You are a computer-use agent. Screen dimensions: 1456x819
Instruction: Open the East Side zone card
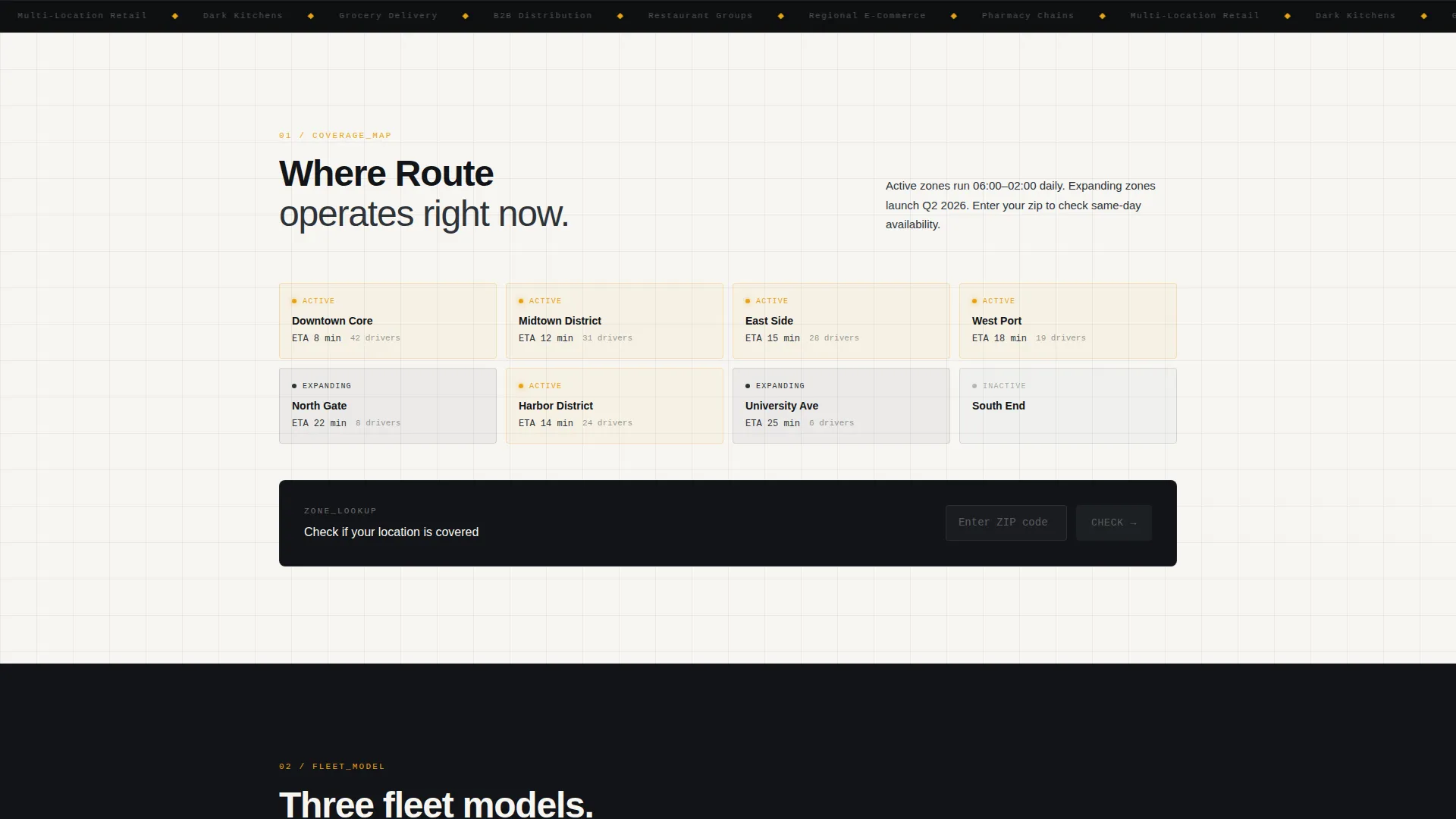(841, 321)
